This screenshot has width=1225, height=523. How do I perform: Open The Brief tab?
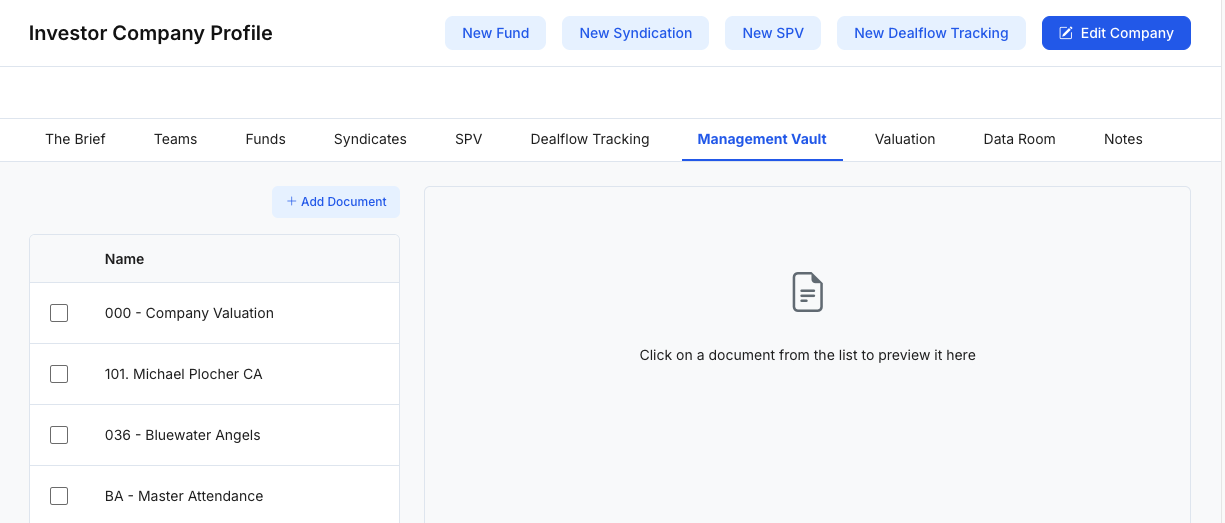[75, 139]
